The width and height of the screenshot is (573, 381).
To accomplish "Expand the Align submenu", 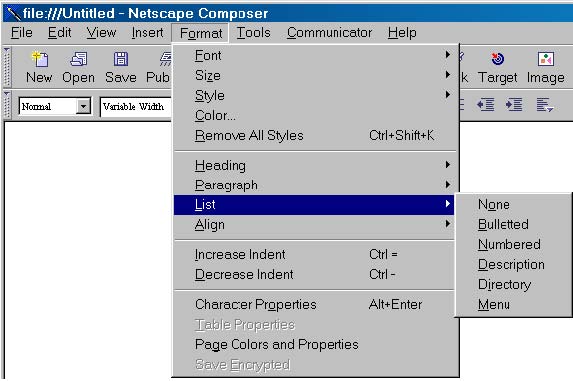I will pyautogui.click(x=314, y=225).
